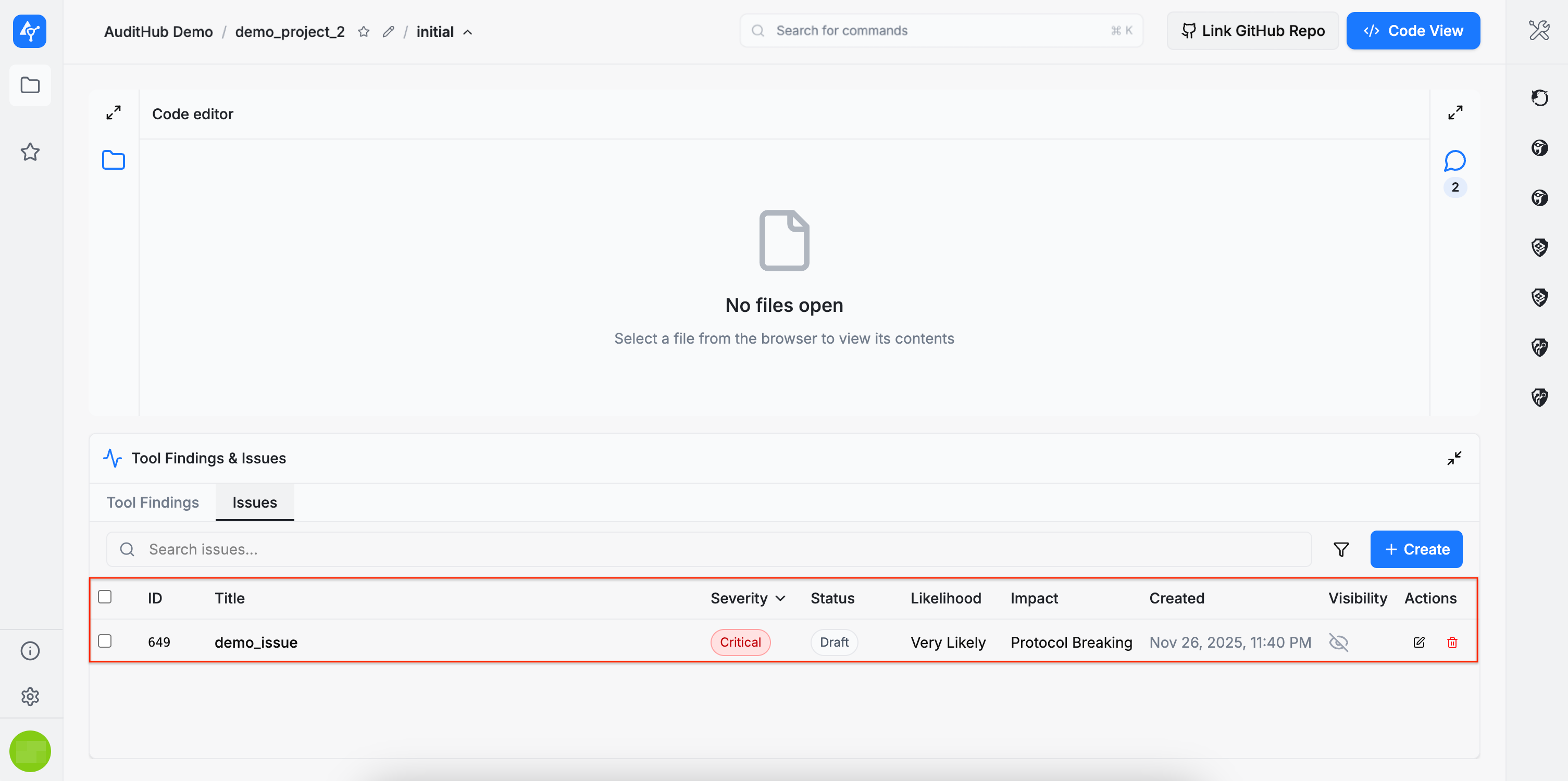Click the star icon next to demo_project_2
This screenshot has width=1568, height=781.
364,32
